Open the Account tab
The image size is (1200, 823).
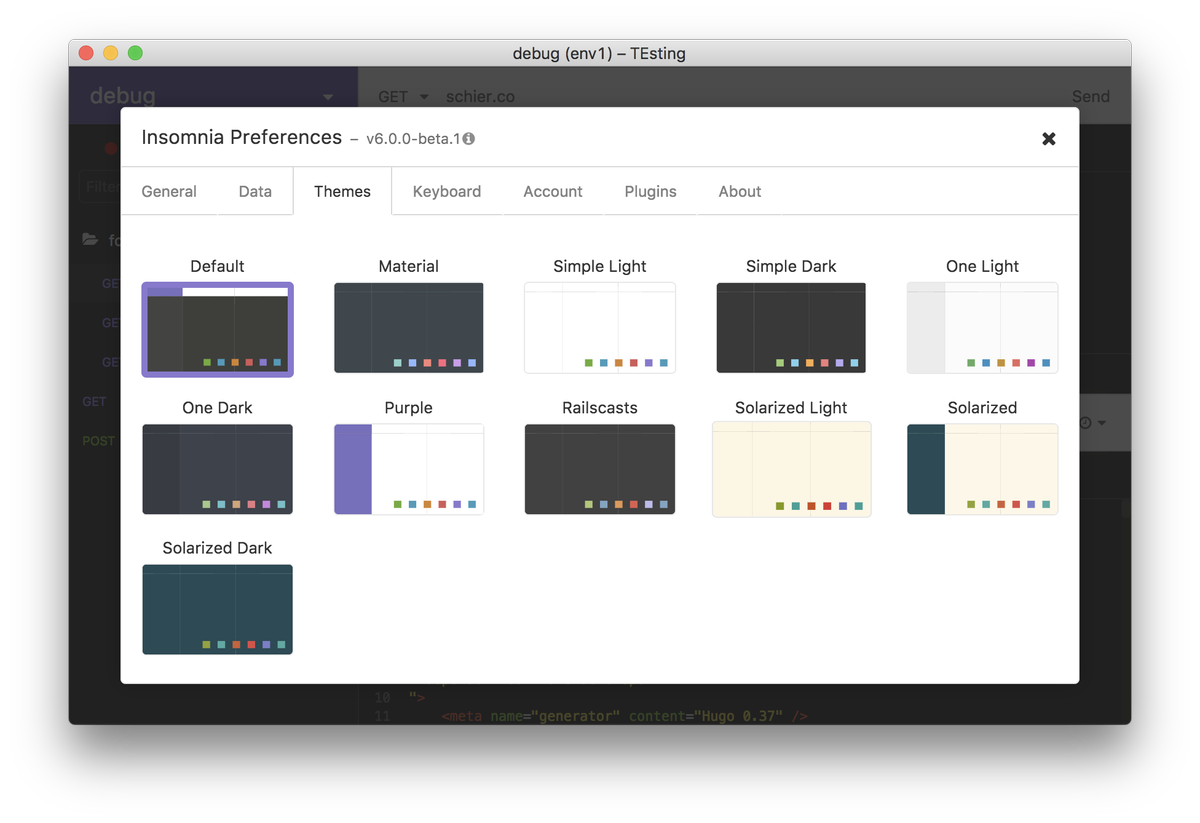pyautogui.click(x=553, y=191)
